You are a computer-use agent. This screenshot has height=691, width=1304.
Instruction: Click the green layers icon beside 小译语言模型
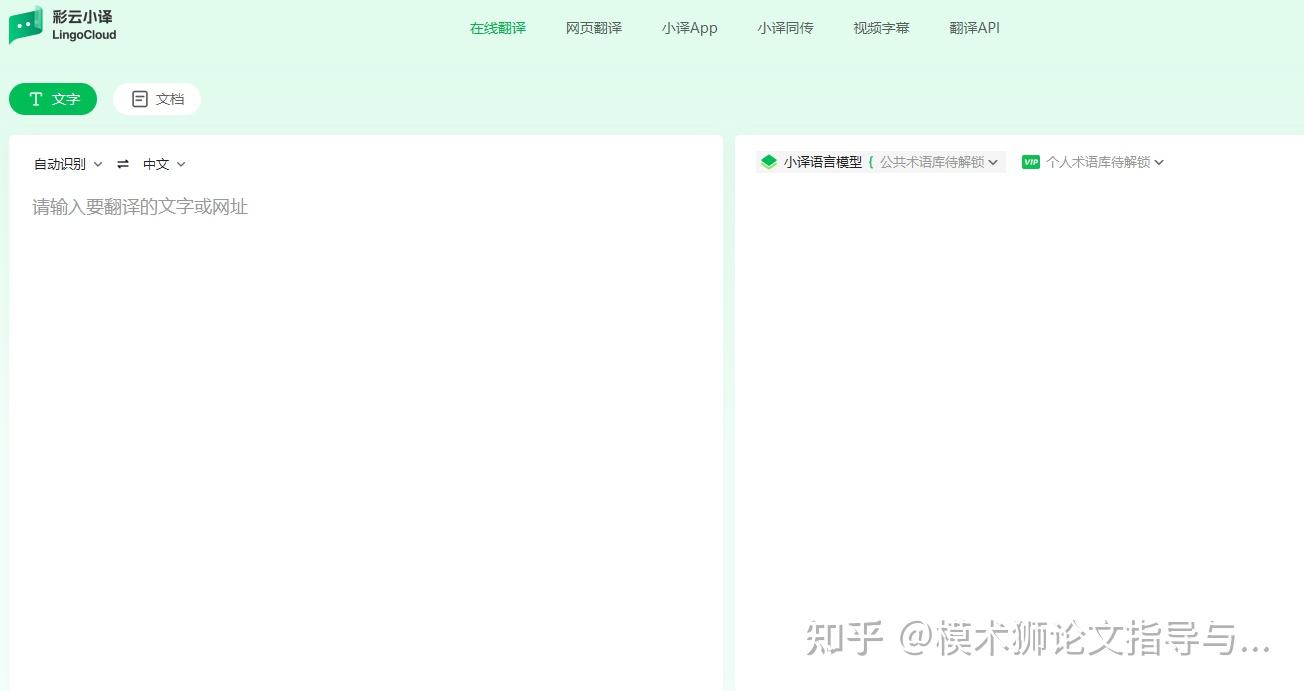[x=768, y=161]
